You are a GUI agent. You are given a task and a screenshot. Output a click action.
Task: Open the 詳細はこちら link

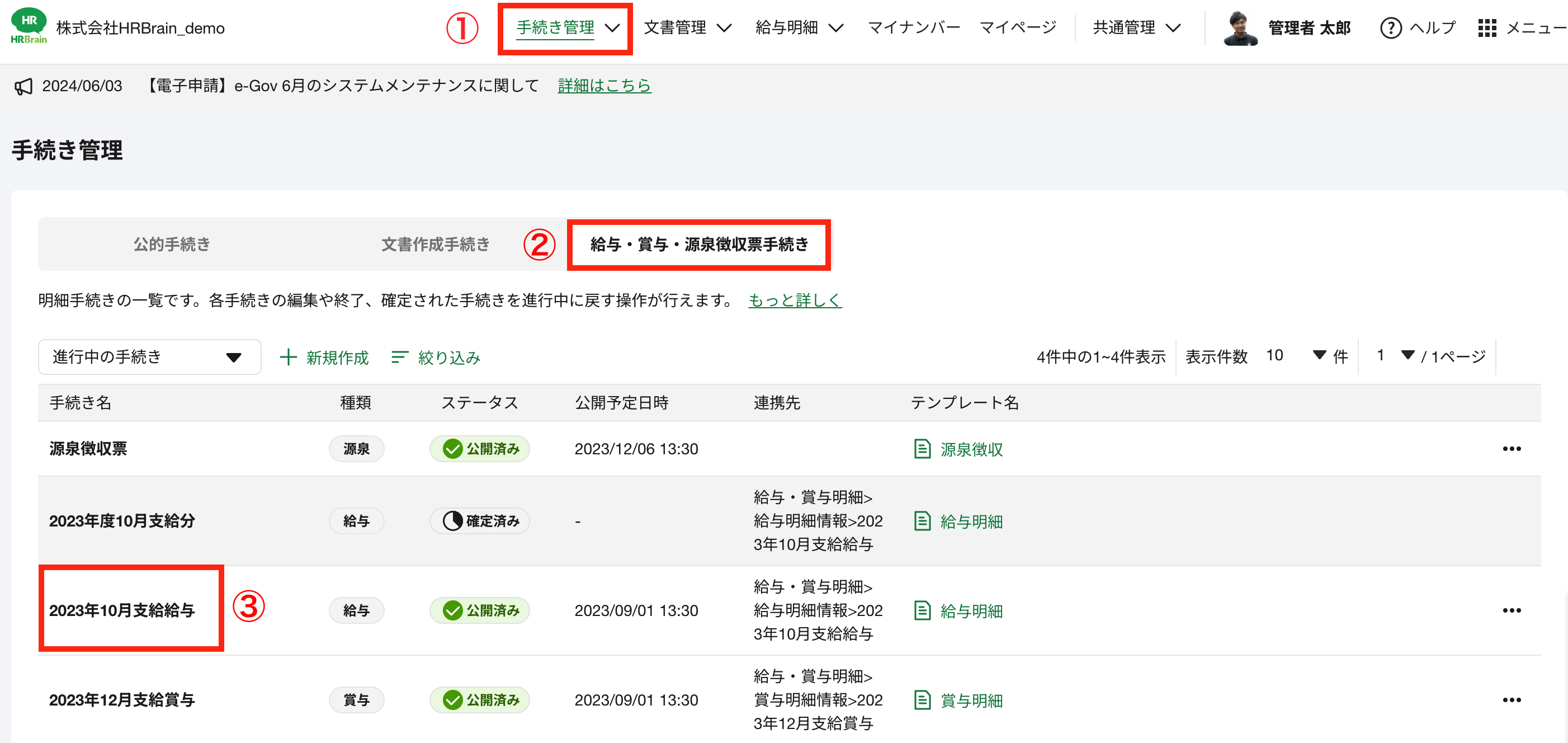tap(604, 86)
